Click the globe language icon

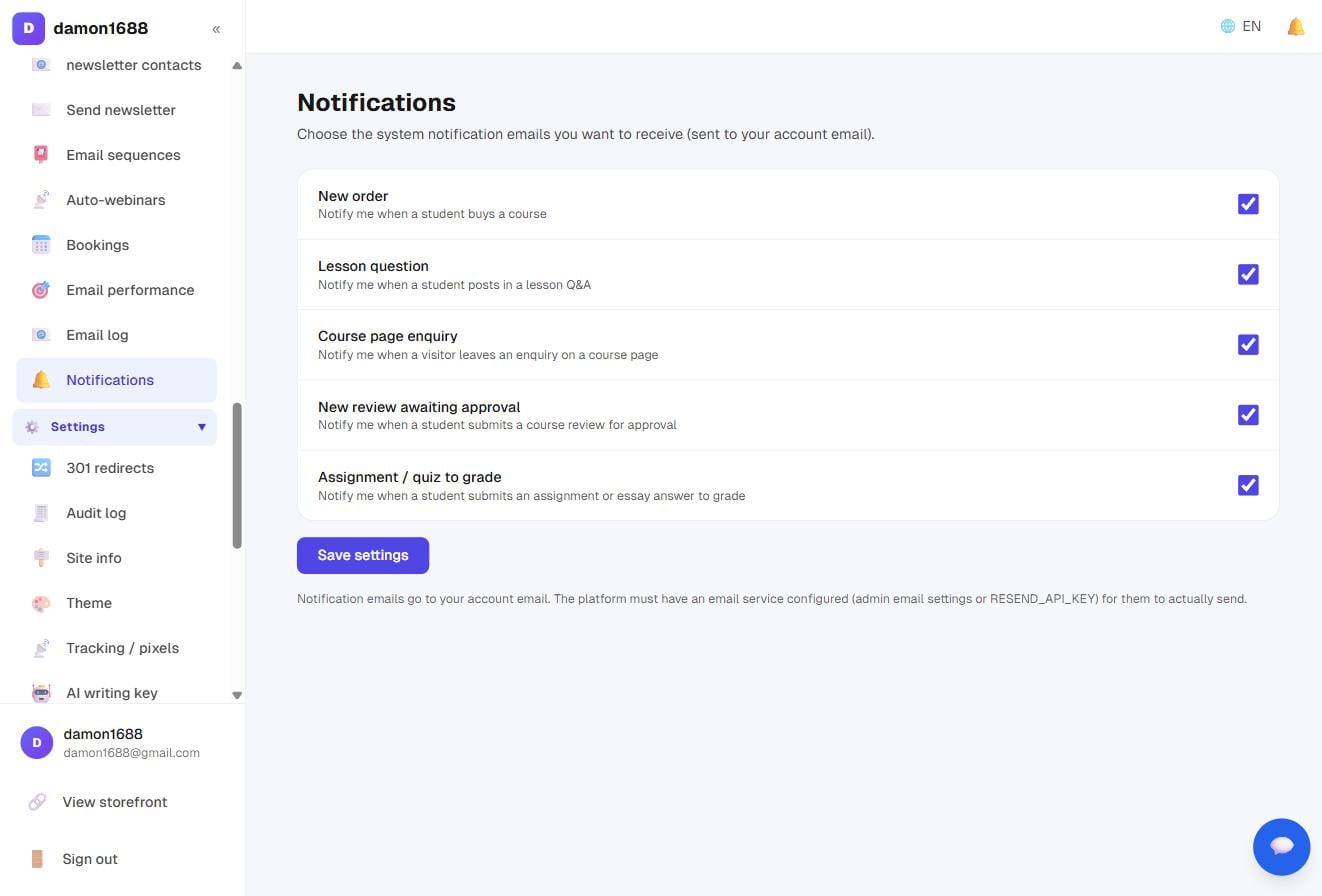pos(1228,26)
